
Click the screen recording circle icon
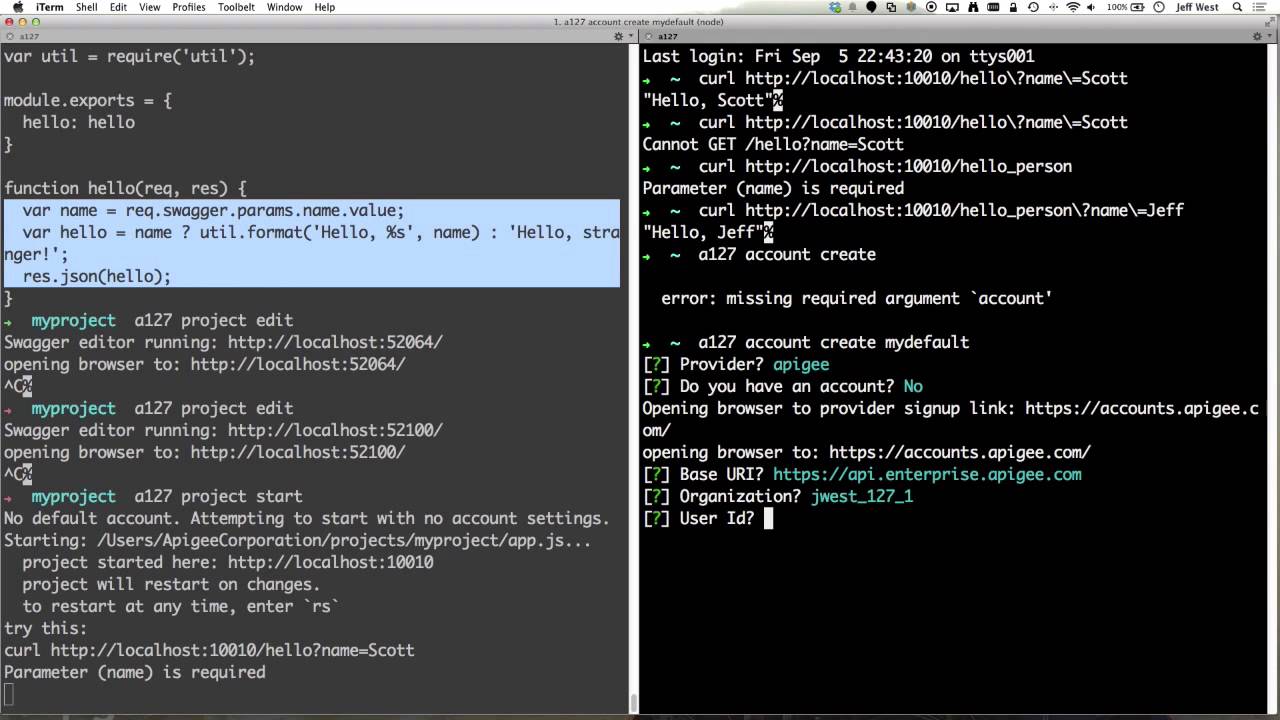[932, 7]
